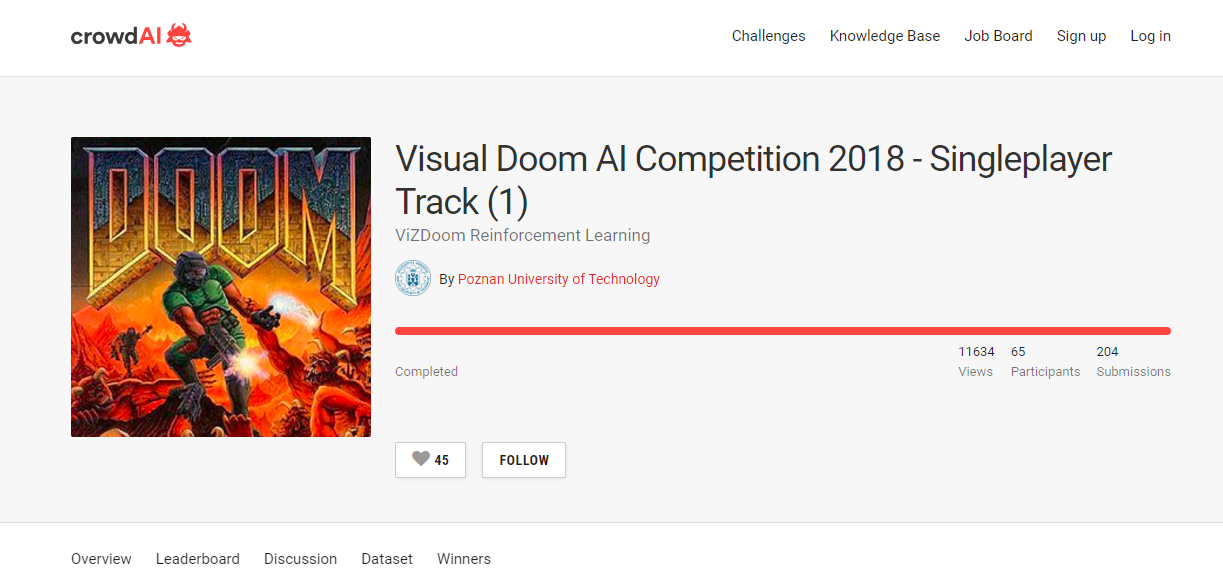The image size is (1223, 586).
Task: Open the Job Board link
Action: 998,36
